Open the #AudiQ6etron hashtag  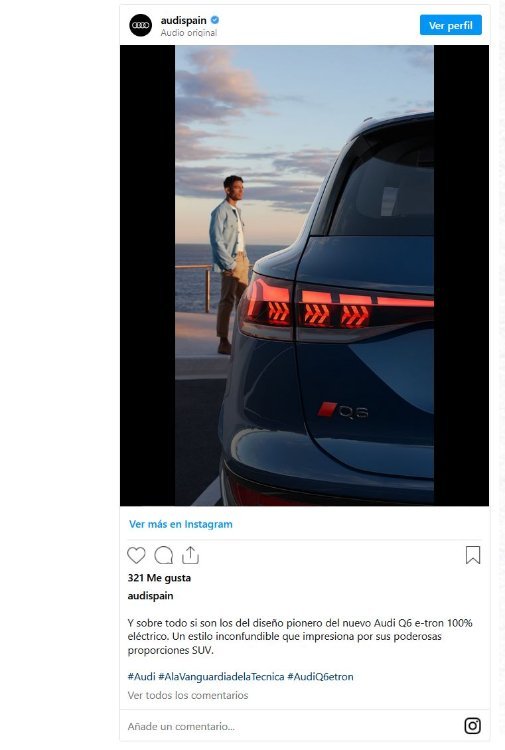click(x=320, y=677)
